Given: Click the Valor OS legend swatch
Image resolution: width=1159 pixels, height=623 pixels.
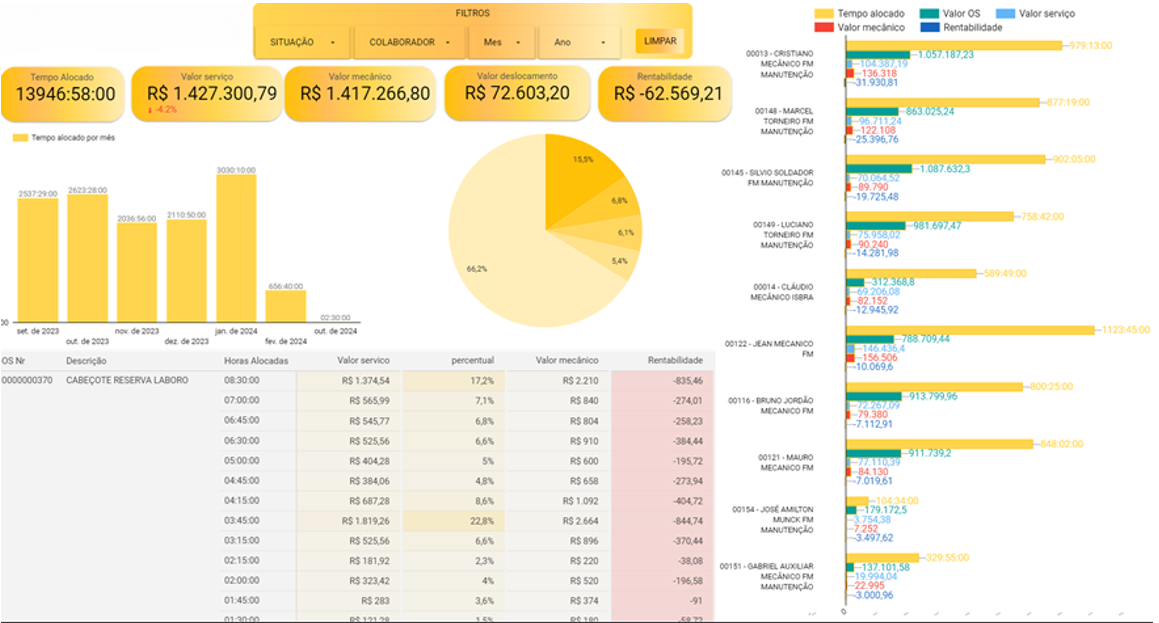Looking at the screenshot, I should pyautogui.click(x=929, y=13).
